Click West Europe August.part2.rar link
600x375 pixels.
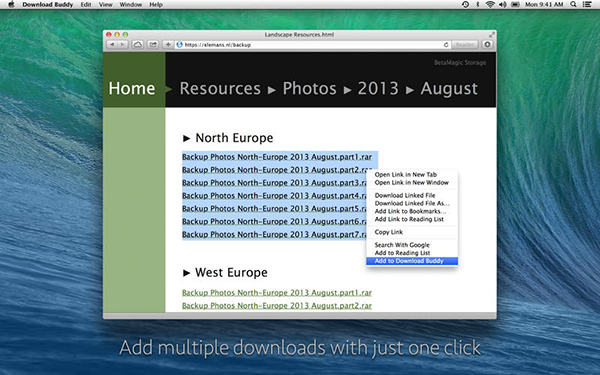click(277, 306)
